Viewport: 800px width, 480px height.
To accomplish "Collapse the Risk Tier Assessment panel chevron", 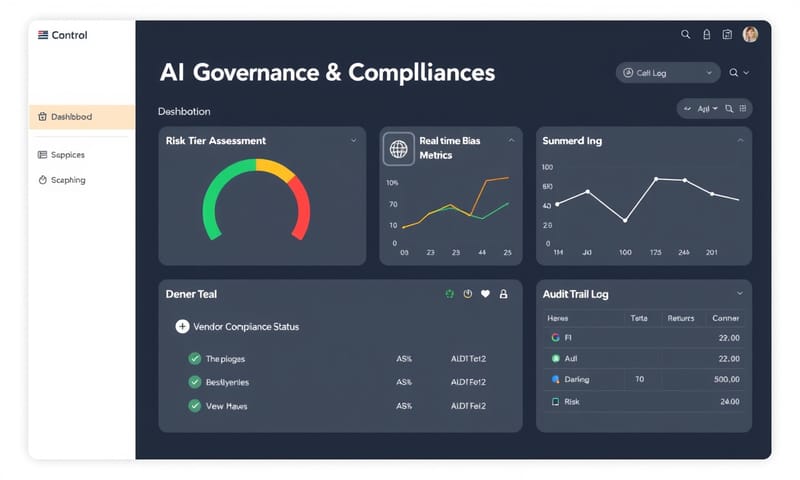I will 353,141.
